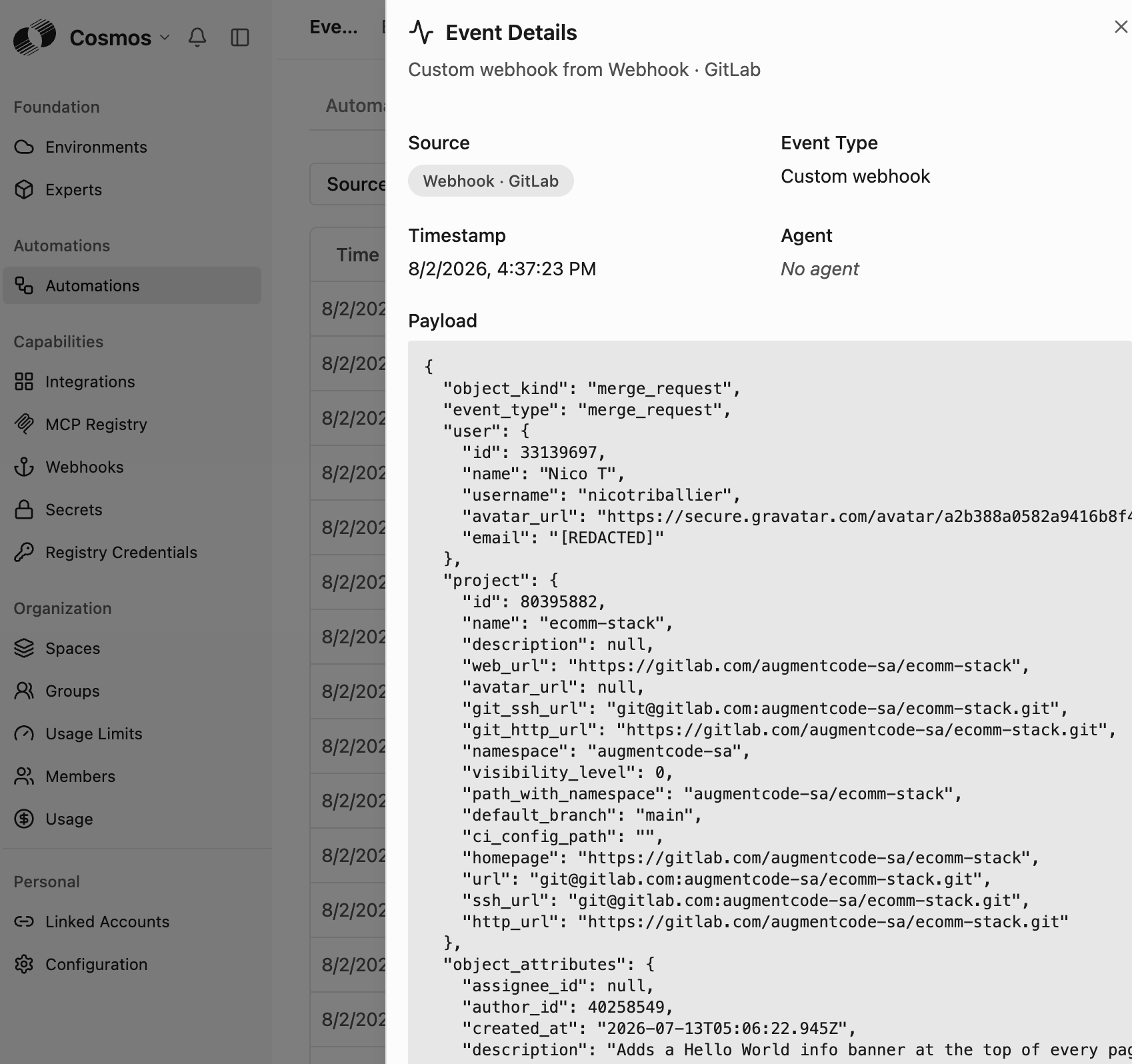
Task: Select Automations in the sidebar
Action: pyautogui.click(x=132, y=286)
